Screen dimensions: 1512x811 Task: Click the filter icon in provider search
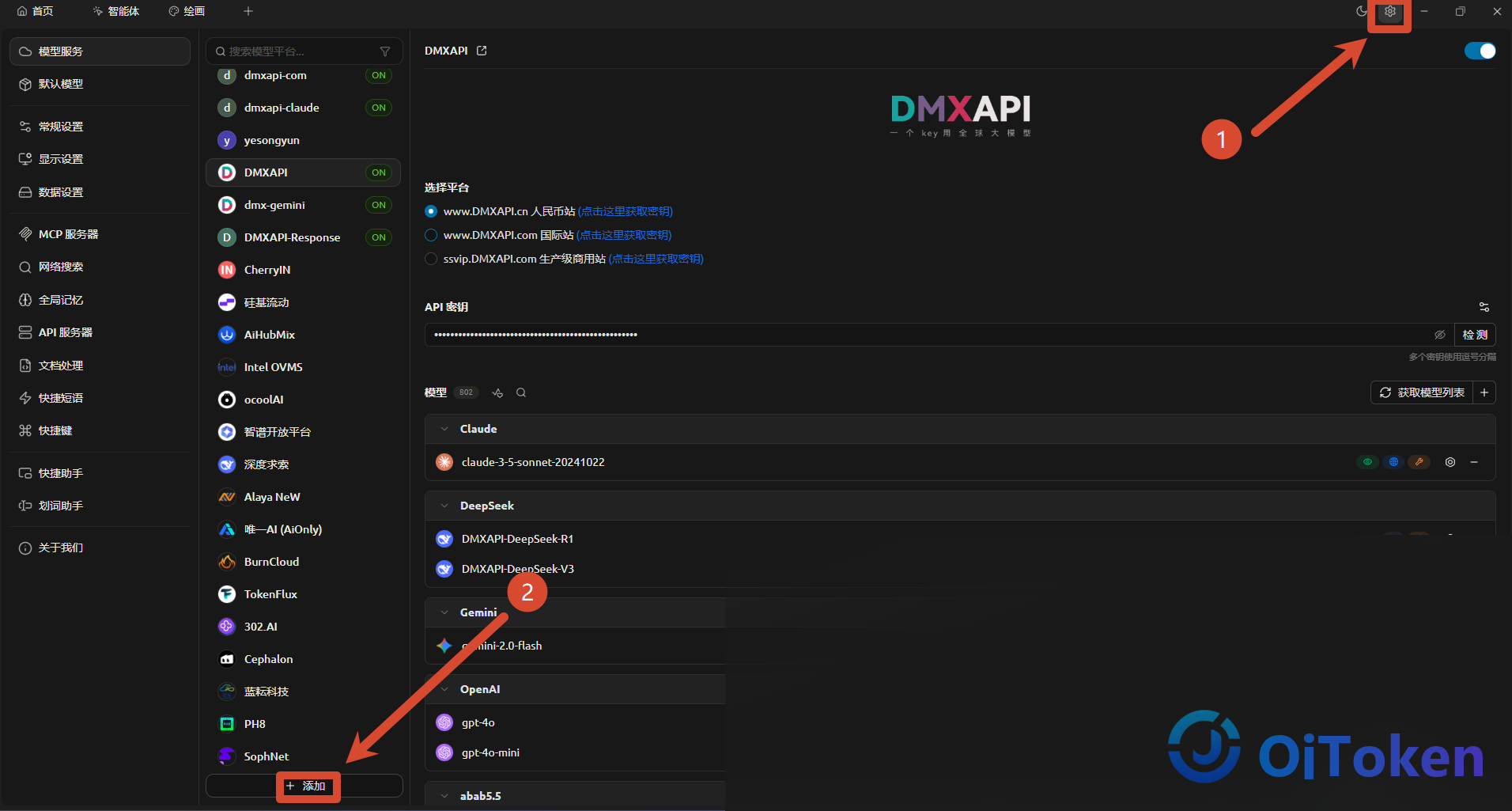point(385,51)
